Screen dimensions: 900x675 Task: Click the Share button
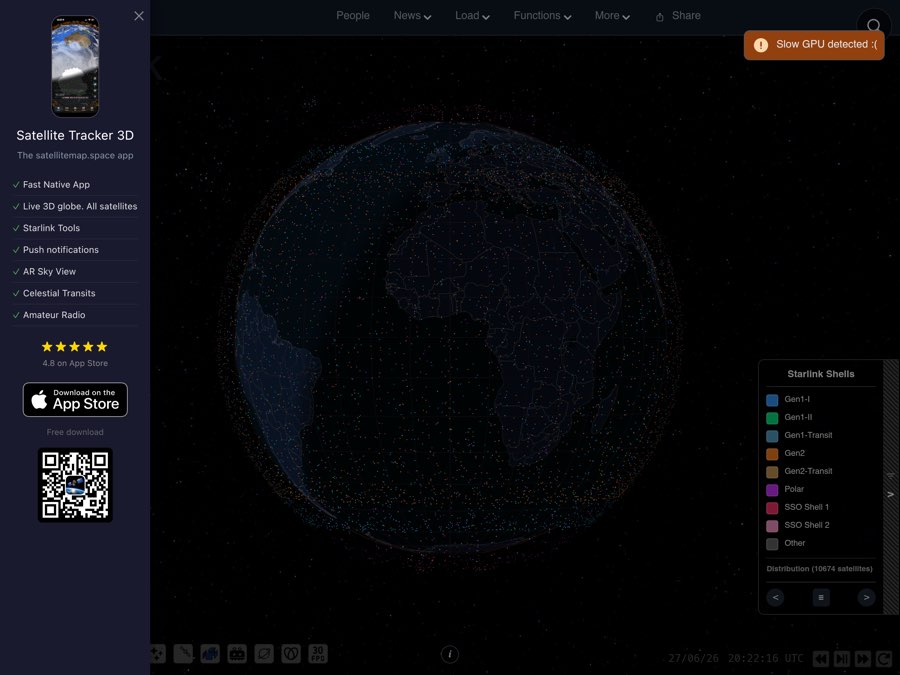point(678,15)
